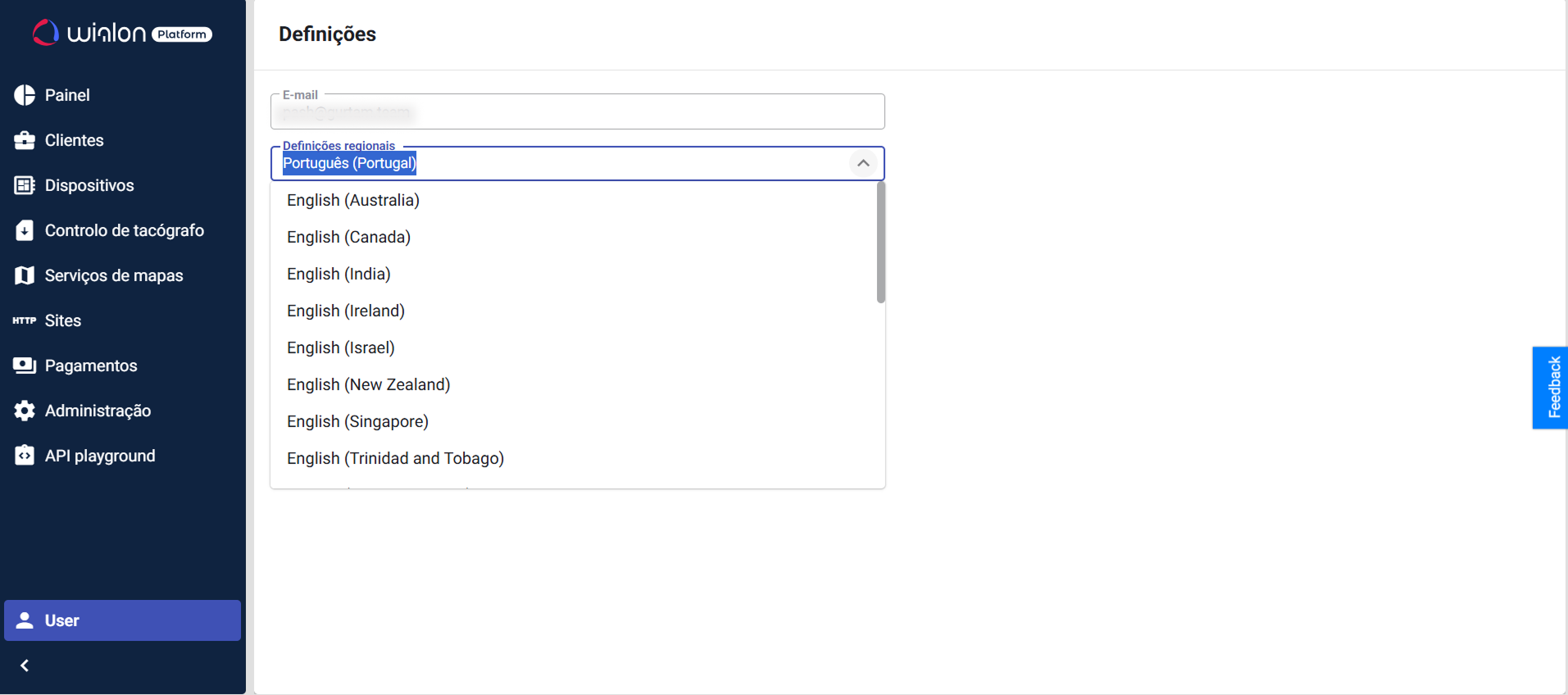Select the HTTP Sites icon

pos(25,320)
